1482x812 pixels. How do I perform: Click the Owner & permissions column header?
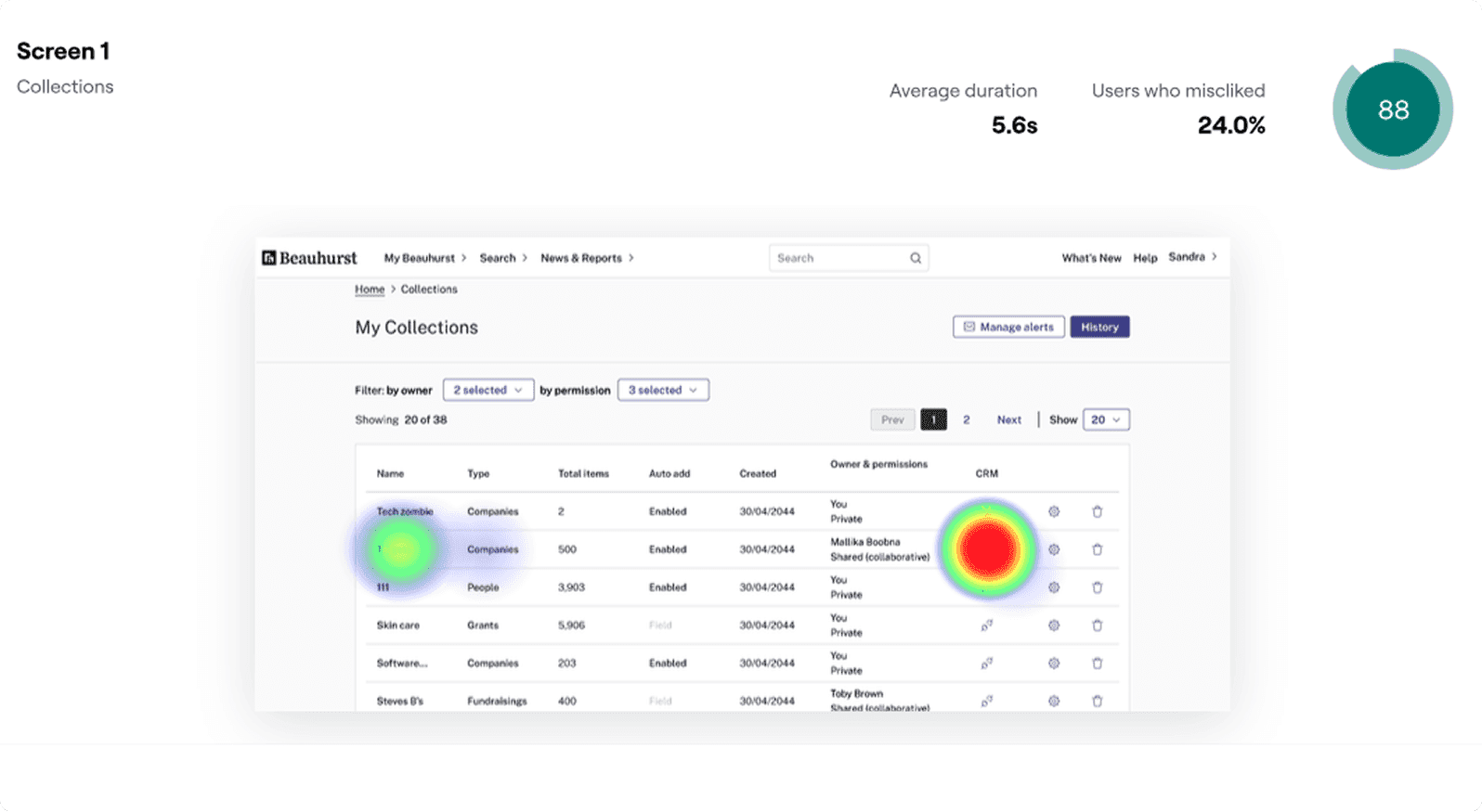pos(878,464)
